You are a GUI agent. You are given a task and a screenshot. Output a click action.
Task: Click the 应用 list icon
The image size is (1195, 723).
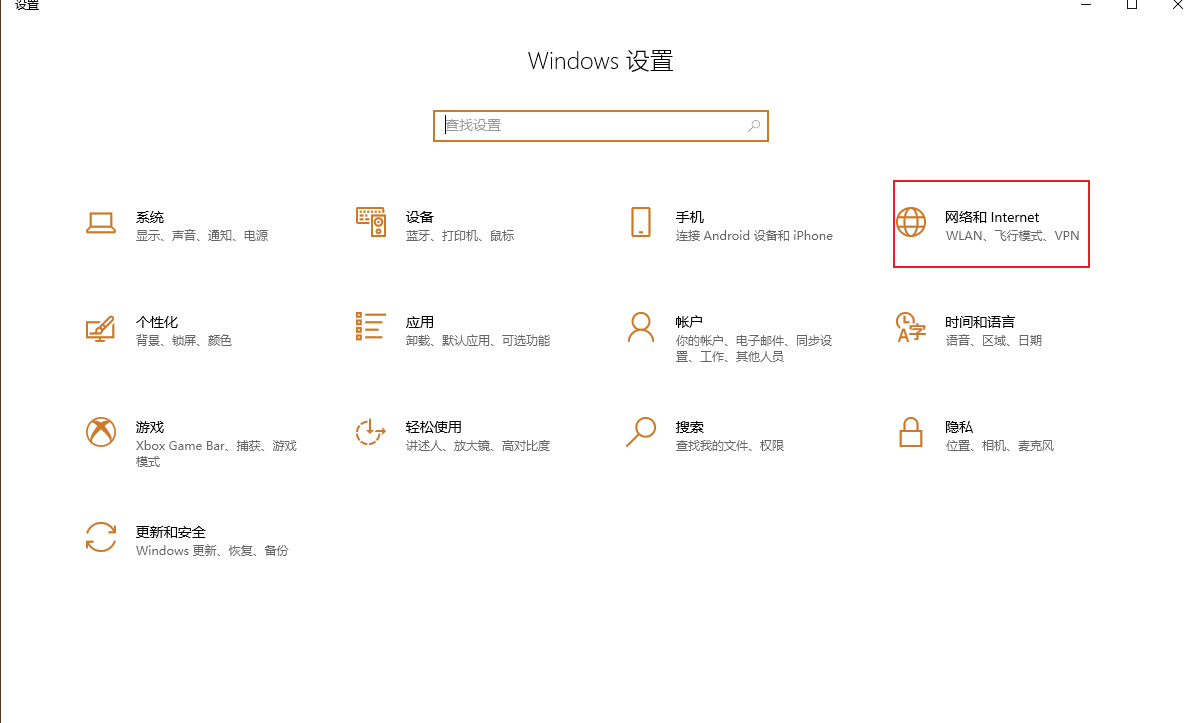(x=371, y=326)
